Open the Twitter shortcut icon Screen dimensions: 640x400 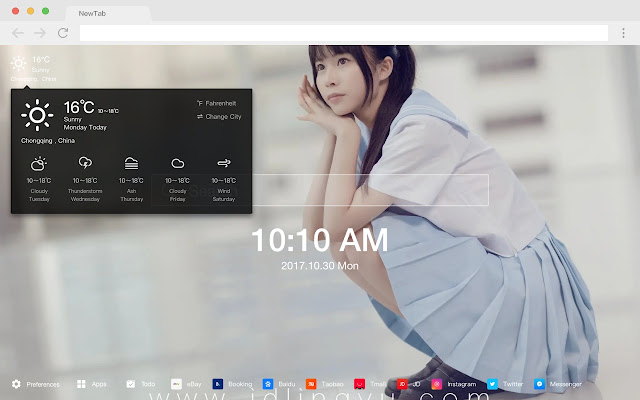click(x=492, y=384)
